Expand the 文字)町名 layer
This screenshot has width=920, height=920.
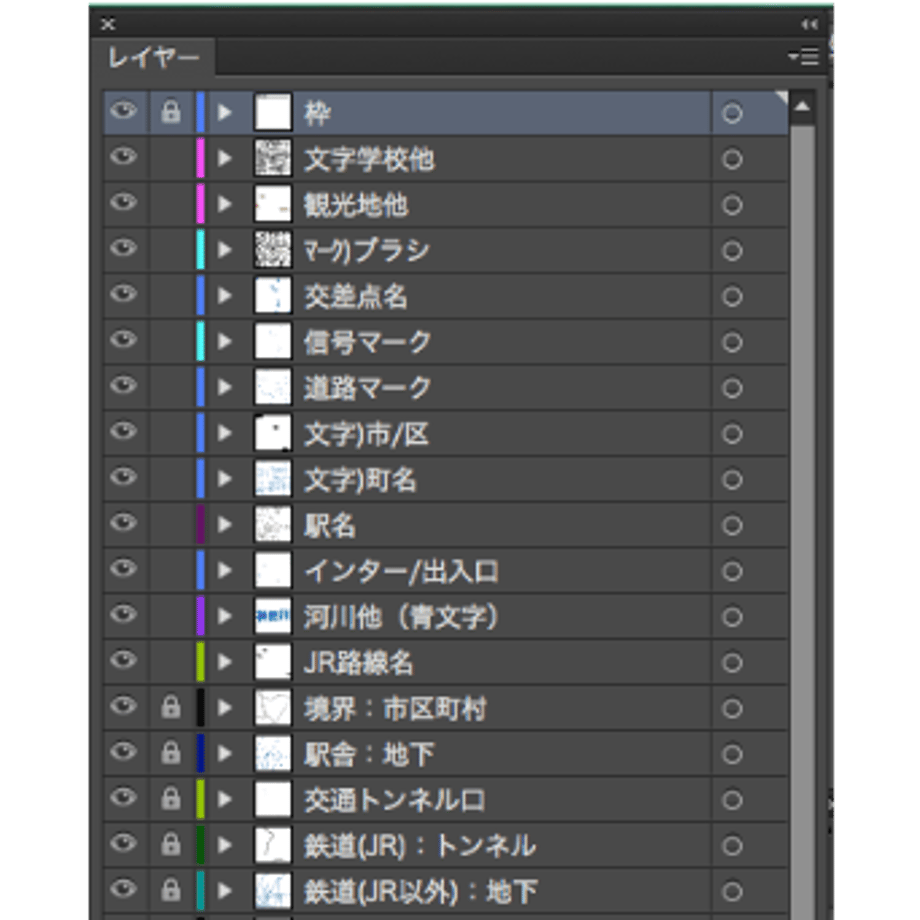pos(225,478)
